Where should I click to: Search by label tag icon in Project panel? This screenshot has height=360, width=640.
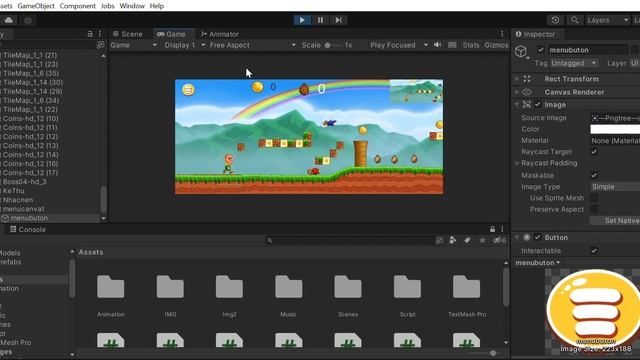point(467,240)
